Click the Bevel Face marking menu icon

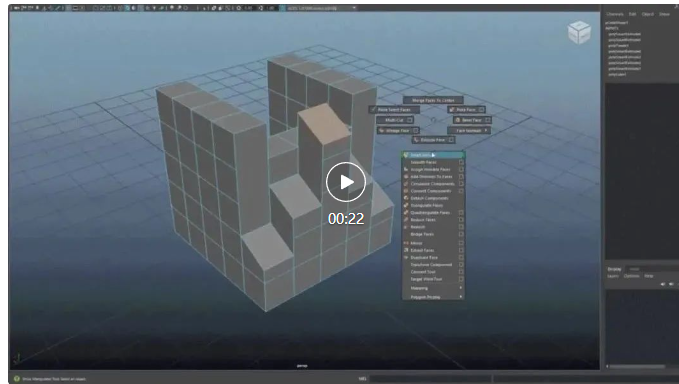457,120
